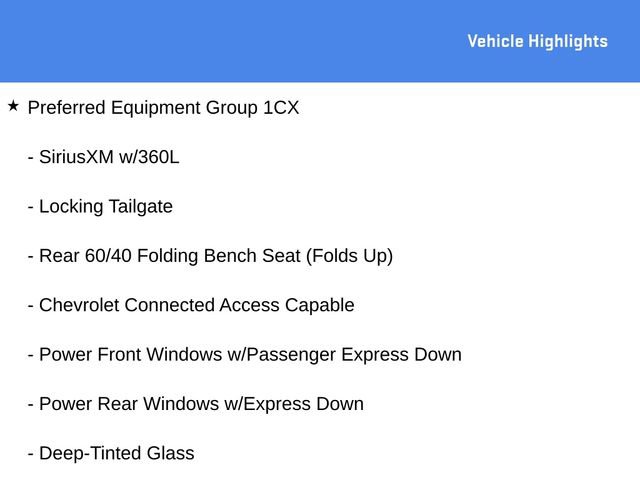Click the word Chevrolet
The width and height of the screenshot is (640, 480).
pos(79,305)
